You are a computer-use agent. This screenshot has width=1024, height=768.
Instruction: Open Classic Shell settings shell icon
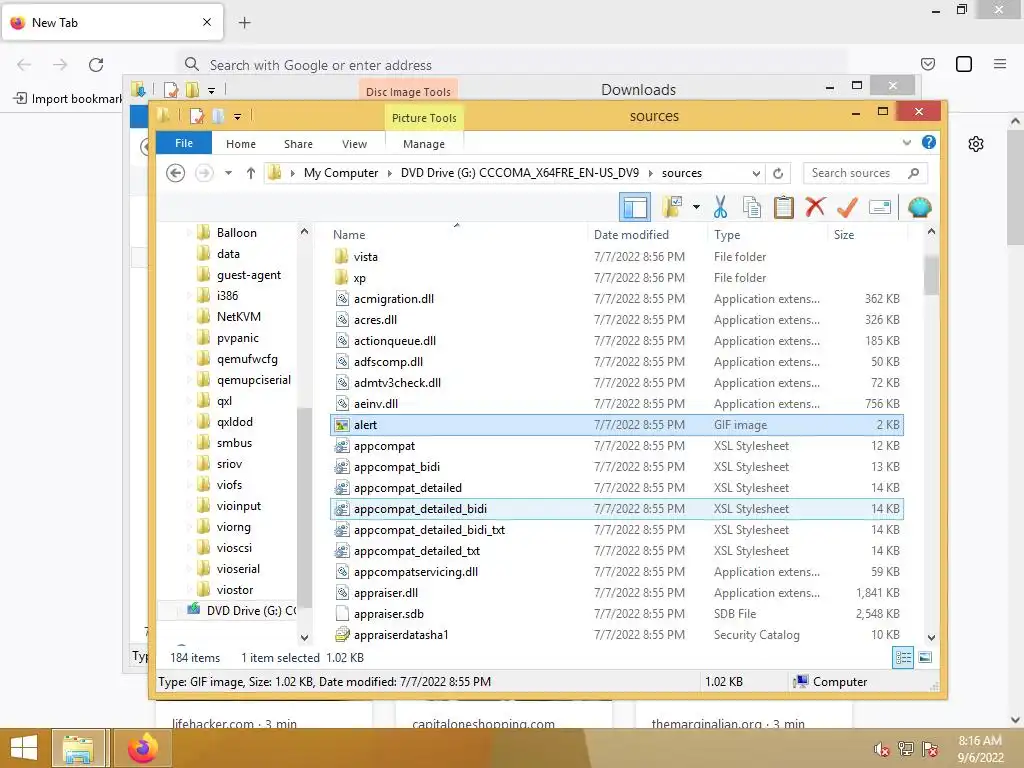pyautogui.click(x=920, y=208)
